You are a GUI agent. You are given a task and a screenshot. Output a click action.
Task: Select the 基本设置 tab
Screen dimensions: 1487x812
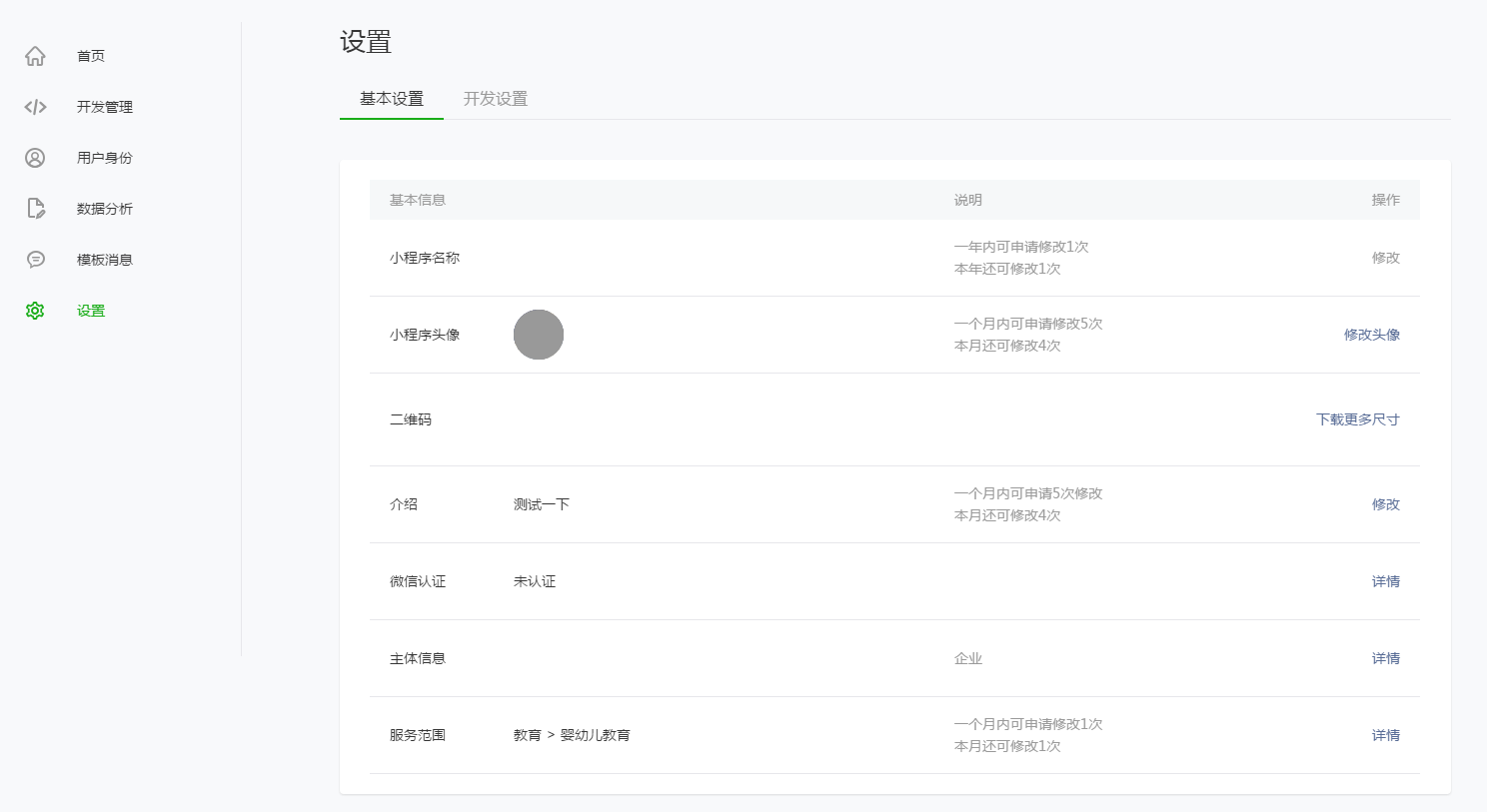[391, 99]
